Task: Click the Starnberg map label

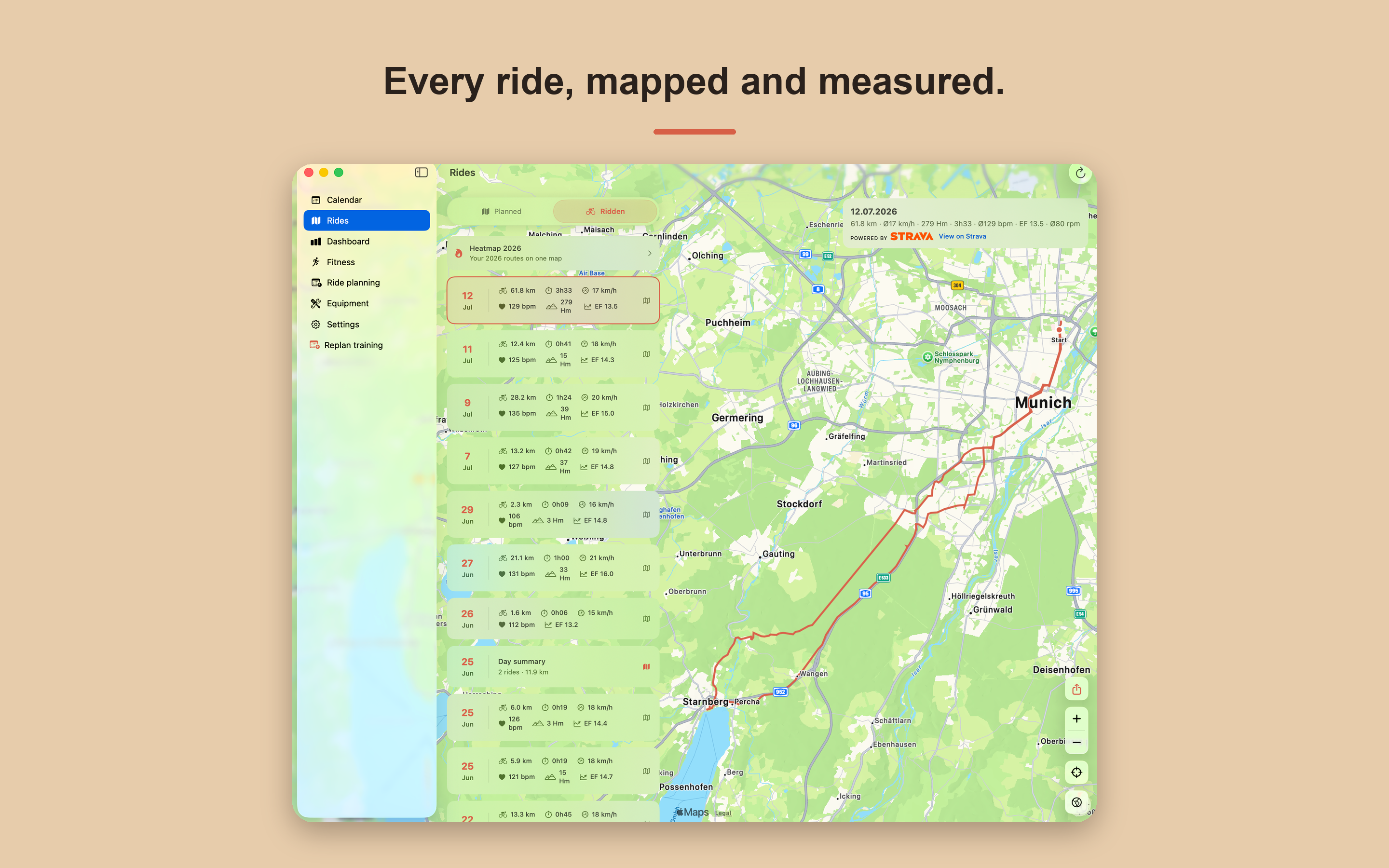Action: (x=705, y=702)
